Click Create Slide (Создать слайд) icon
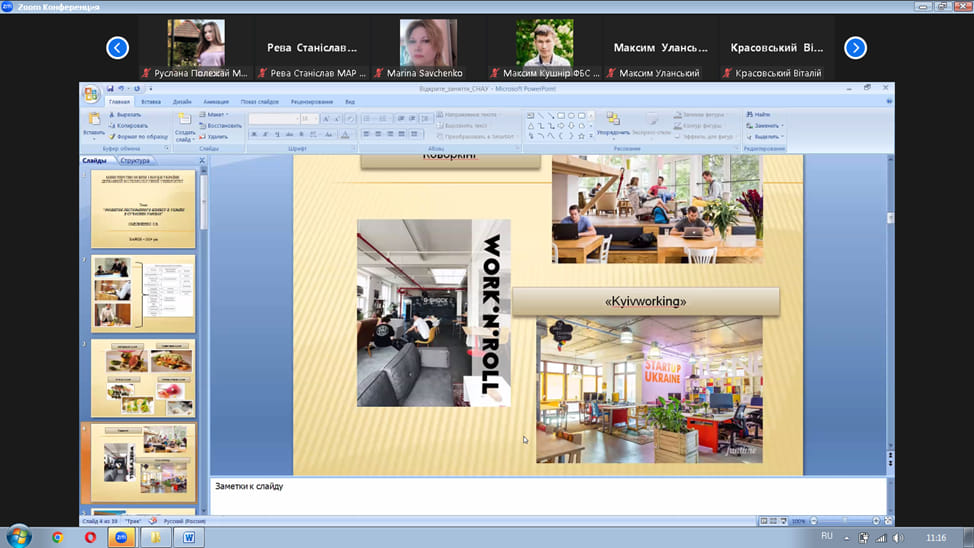Viewport: 974px width, 548px height. click(x=185, y=123)
